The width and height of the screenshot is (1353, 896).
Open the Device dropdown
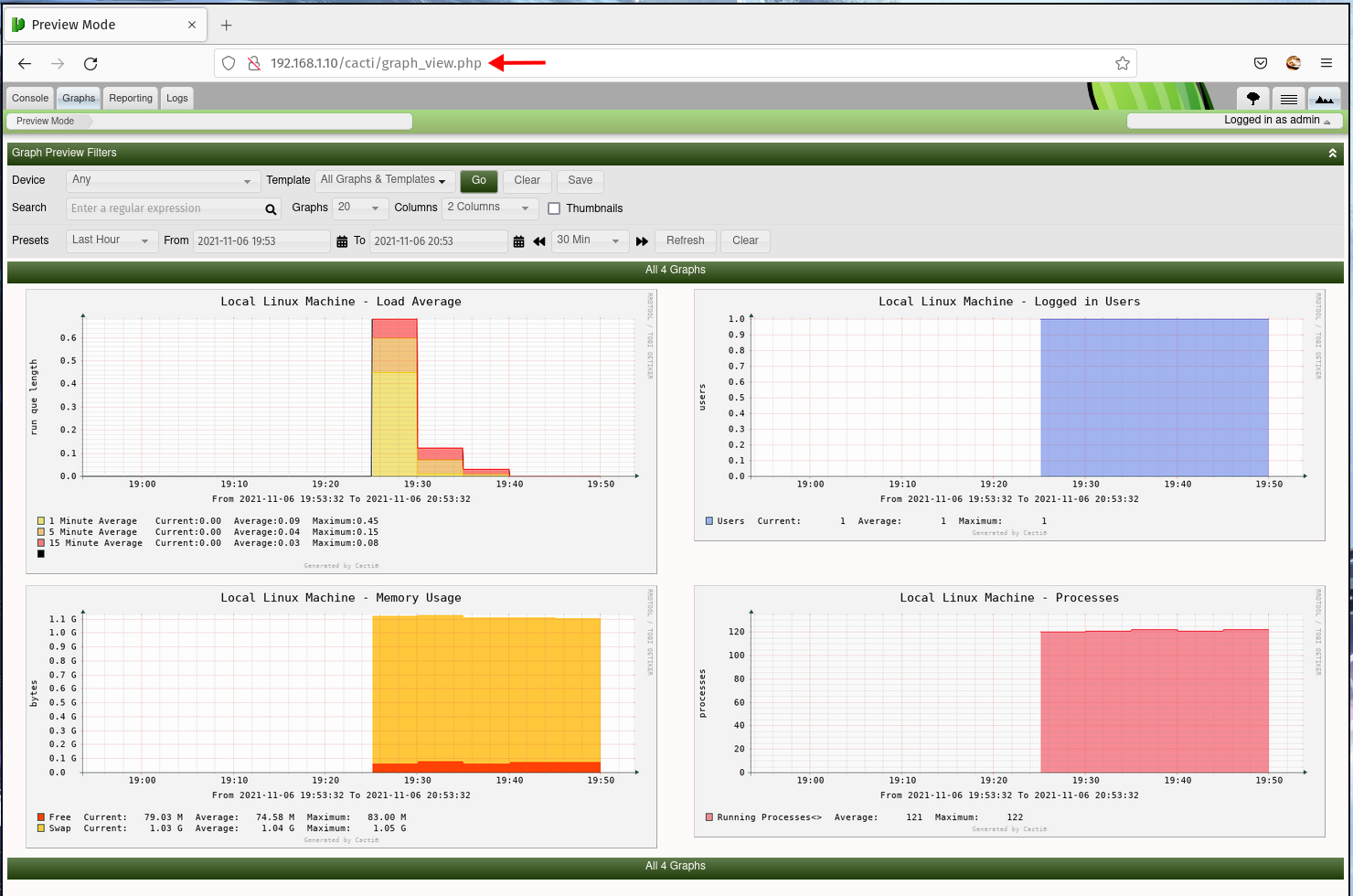click(162, 180)
